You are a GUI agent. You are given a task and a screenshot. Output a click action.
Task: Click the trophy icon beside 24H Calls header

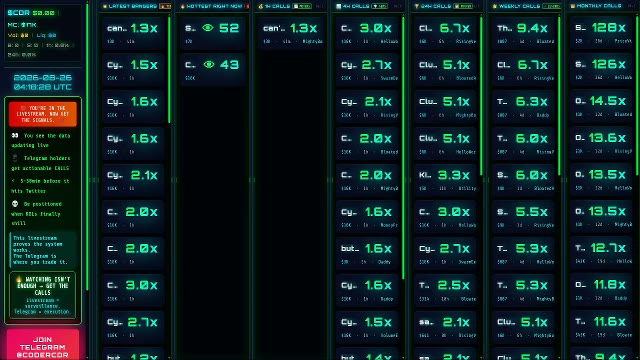[416, 6]
